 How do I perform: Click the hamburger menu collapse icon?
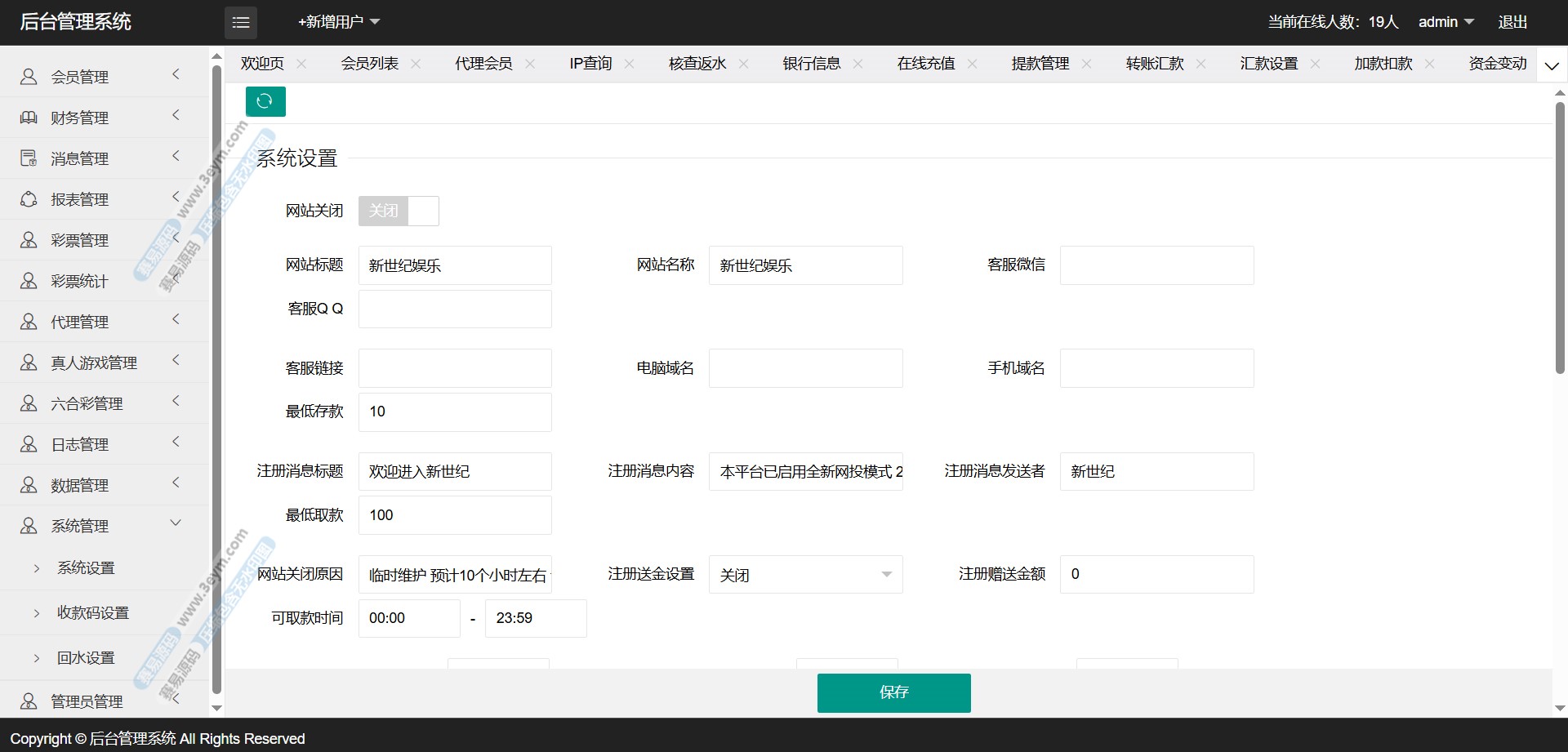(x=240, y=22)
